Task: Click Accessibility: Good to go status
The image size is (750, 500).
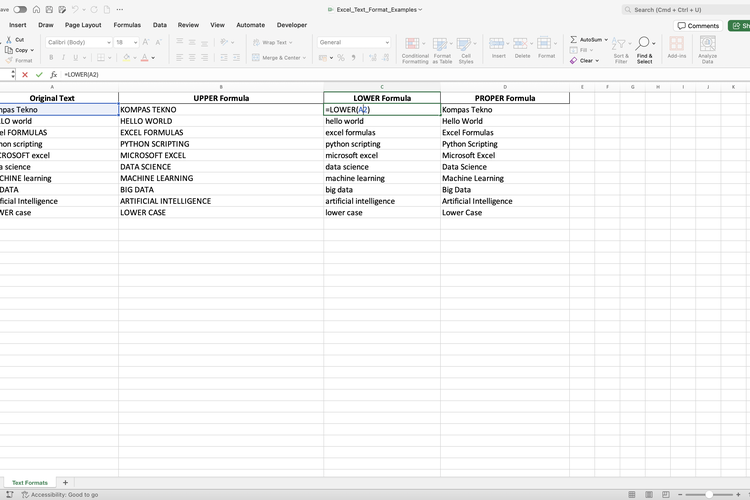Action: (60, 494)
